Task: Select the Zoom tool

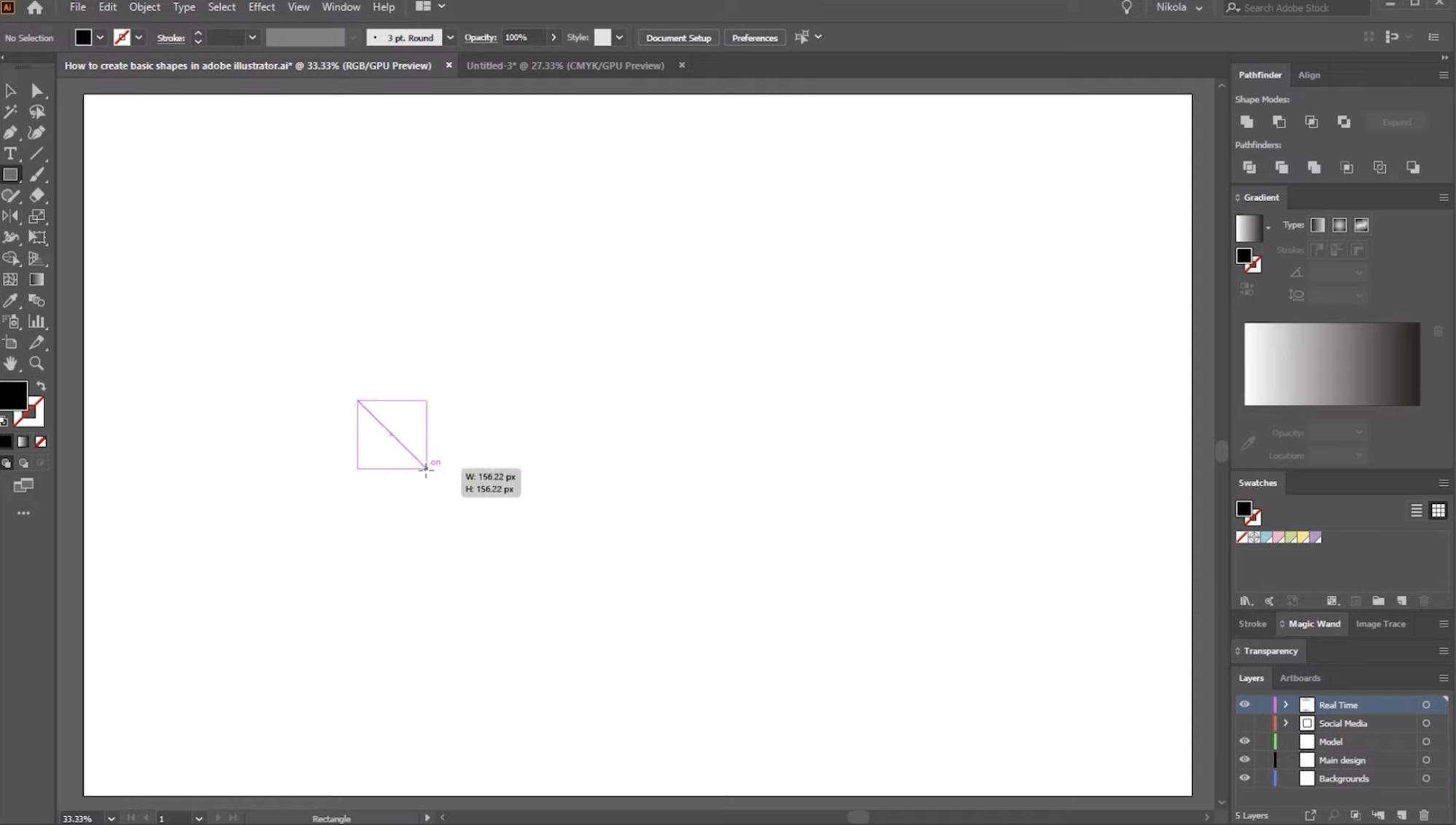Action: click(x=37, y=364)
